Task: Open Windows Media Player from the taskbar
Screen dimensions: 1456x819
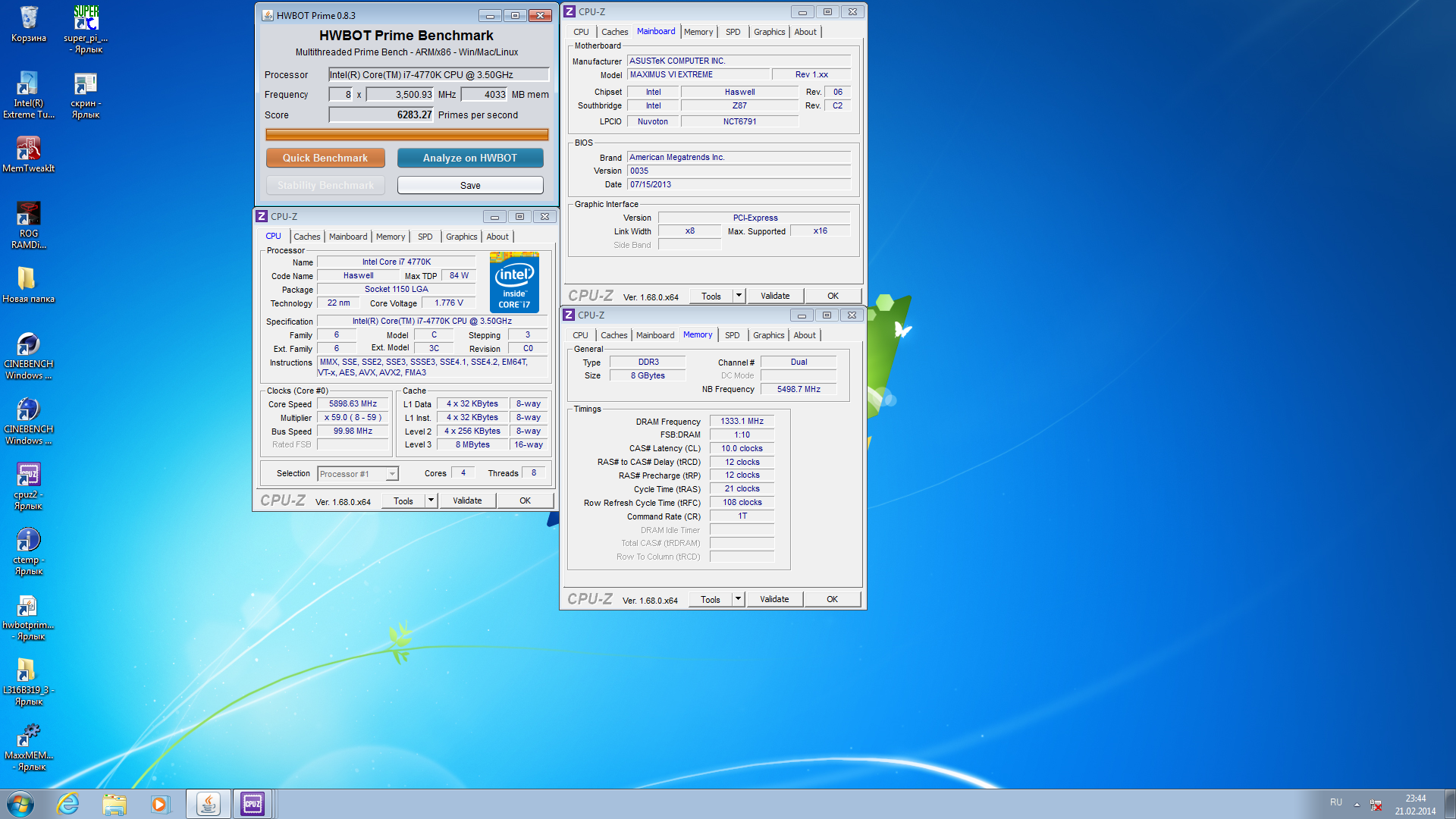Action: (x=160, y=804)
